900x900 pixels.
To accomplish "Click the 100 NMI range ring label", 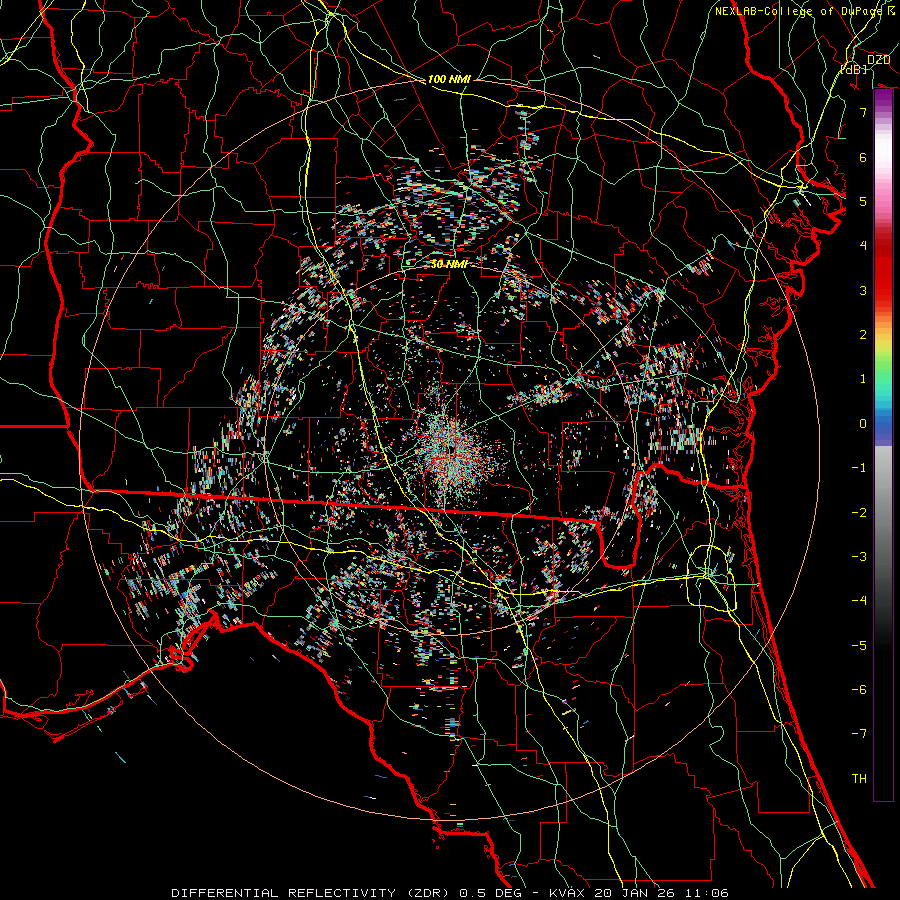I will click(450, 78).
